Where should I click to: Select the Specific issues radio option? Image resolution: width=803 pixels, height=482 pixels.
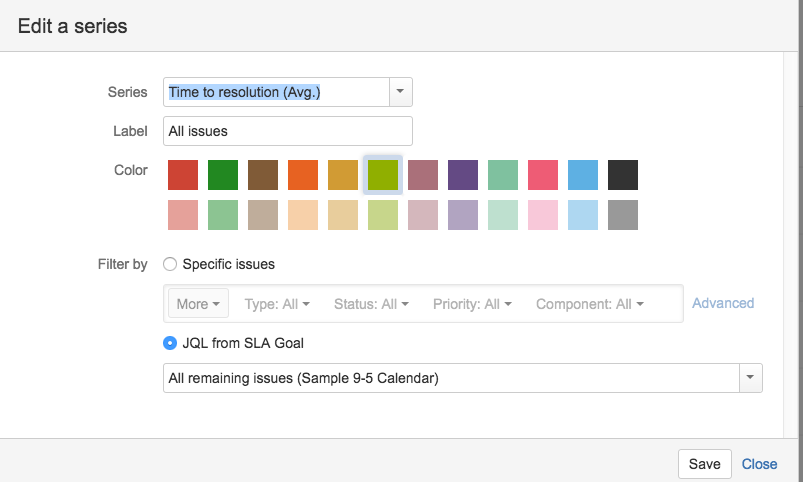(x=170, y=265)
